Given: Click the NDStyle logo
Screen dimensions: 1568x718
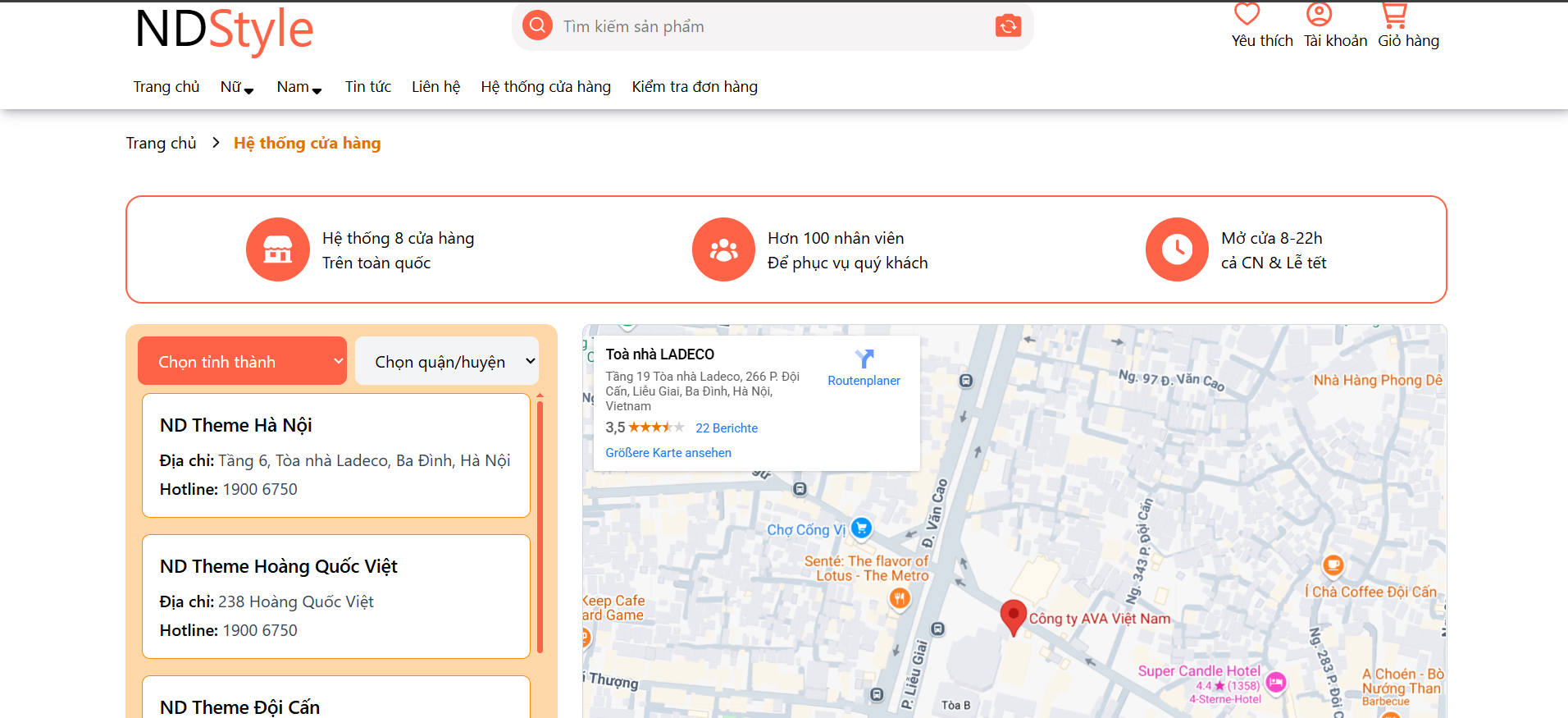Looking at the screenshot, I should pos(224,30).
